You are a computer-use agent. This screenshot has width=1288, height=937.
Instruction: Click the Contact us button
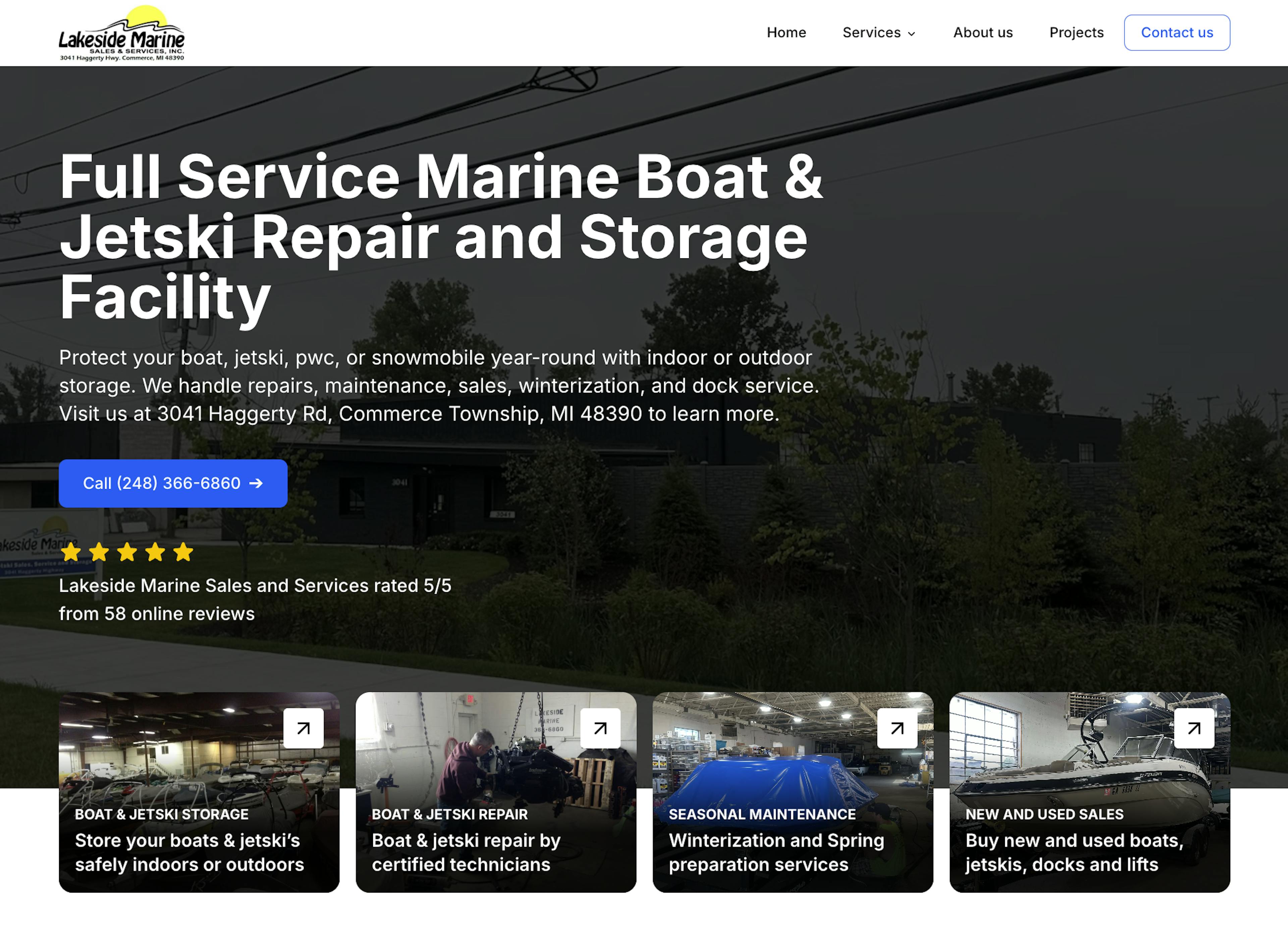pos(1177,32)
